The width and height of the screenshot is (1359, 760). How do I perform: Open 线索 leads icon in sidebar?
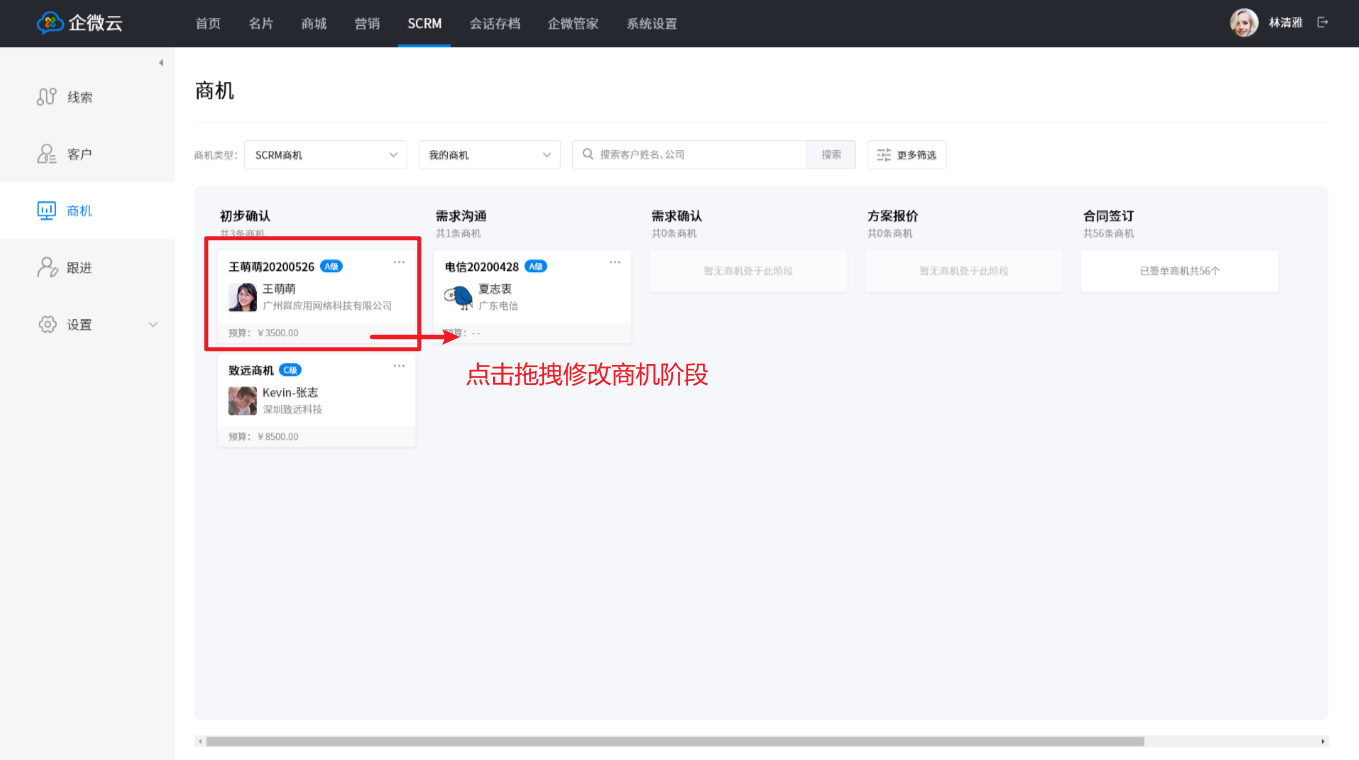click(x=46, y=97)
